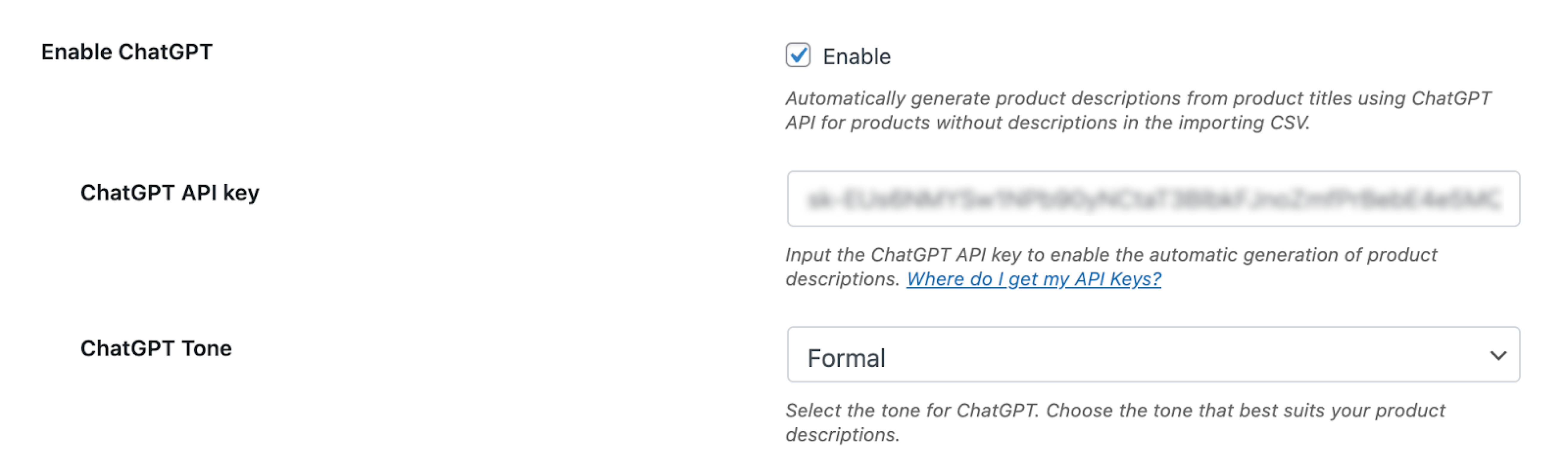This screenshot has width=1568, height=465.
Task: Click the "Enable ChatGPT" setting heading
Action: [127, 52]
